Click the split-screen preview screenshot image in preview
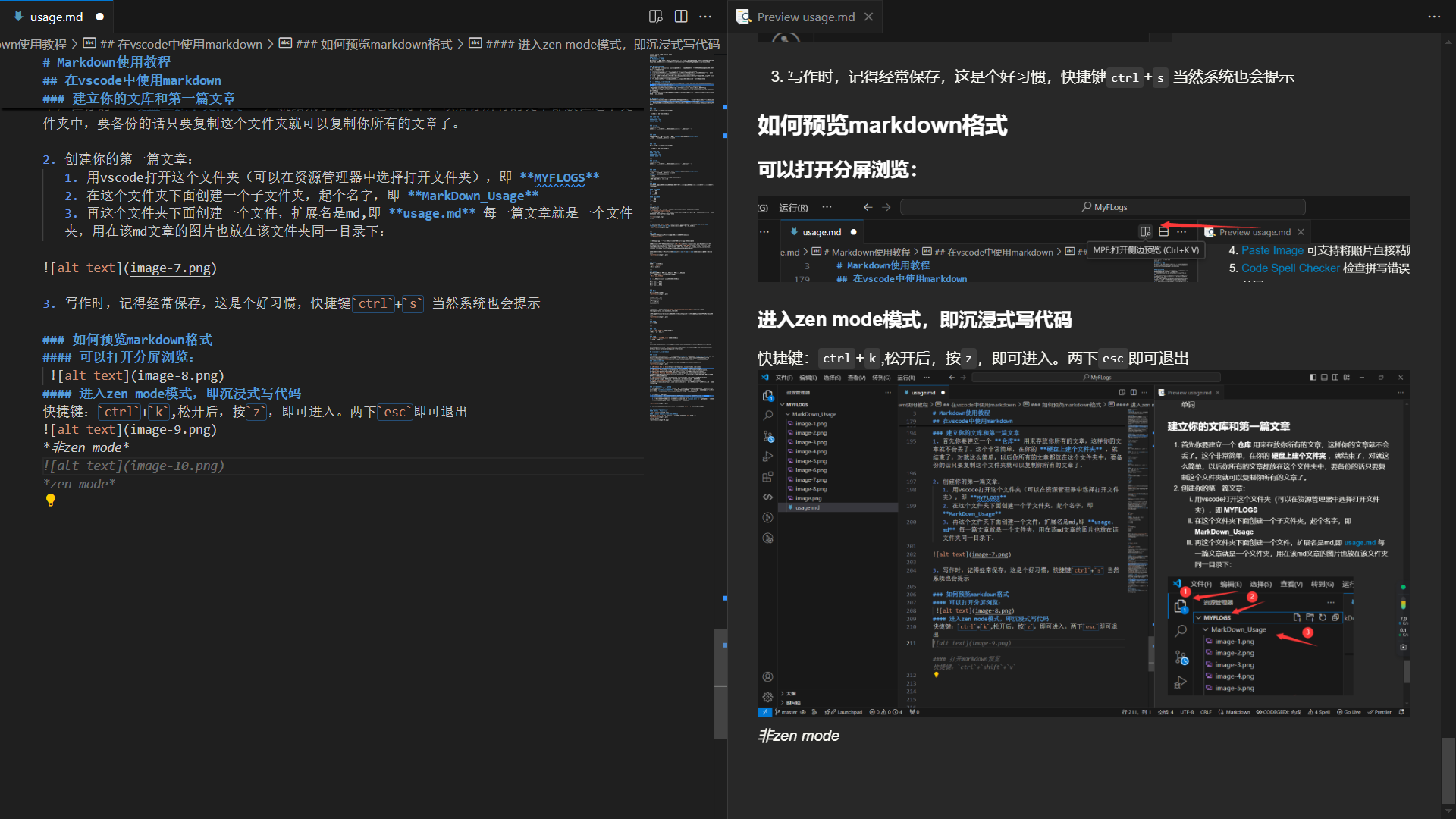 point(1084,240)
